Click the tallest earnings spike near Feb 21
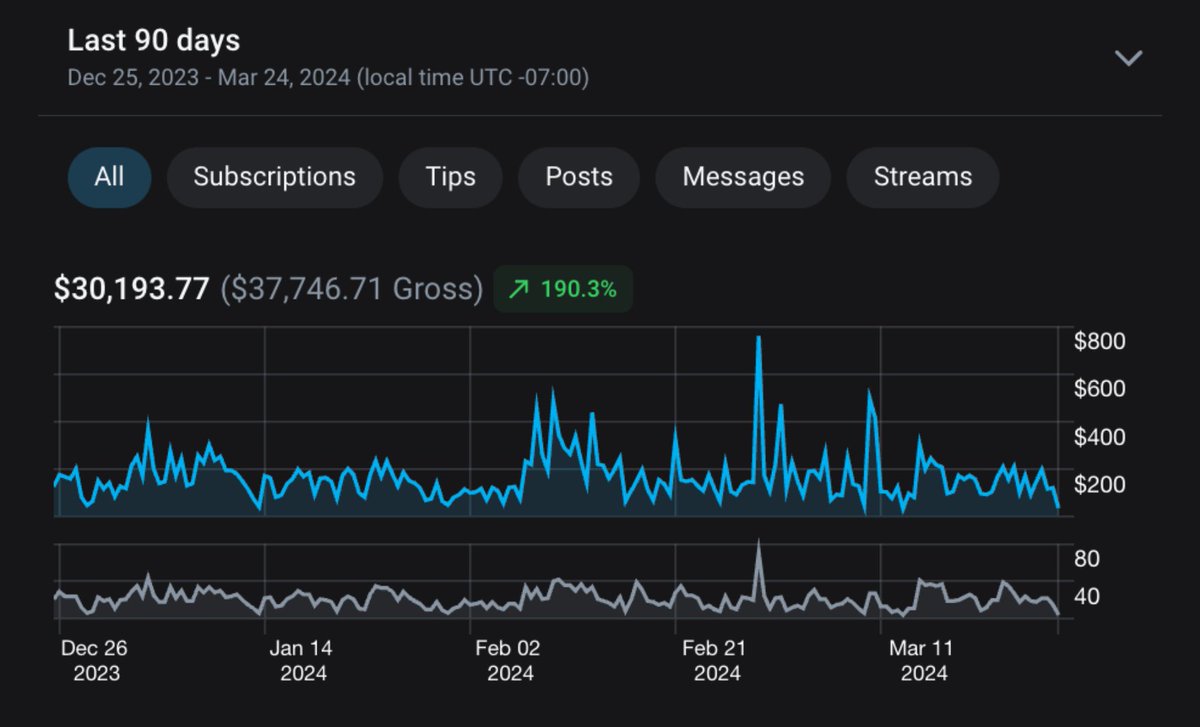Screen dimensions: 1200x727 (760, 340)
